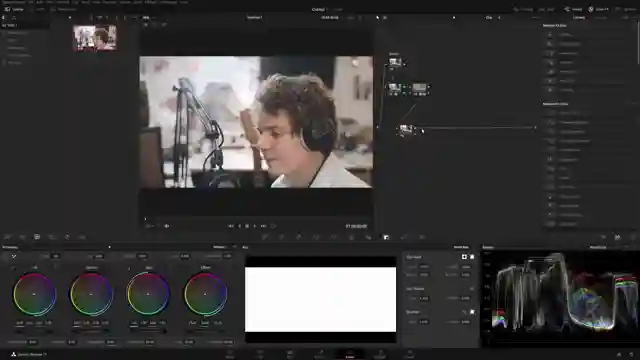Screen dimensions: 640x360
Task: Open the timeline name dropdown above viewer
Action: [256, 18]
